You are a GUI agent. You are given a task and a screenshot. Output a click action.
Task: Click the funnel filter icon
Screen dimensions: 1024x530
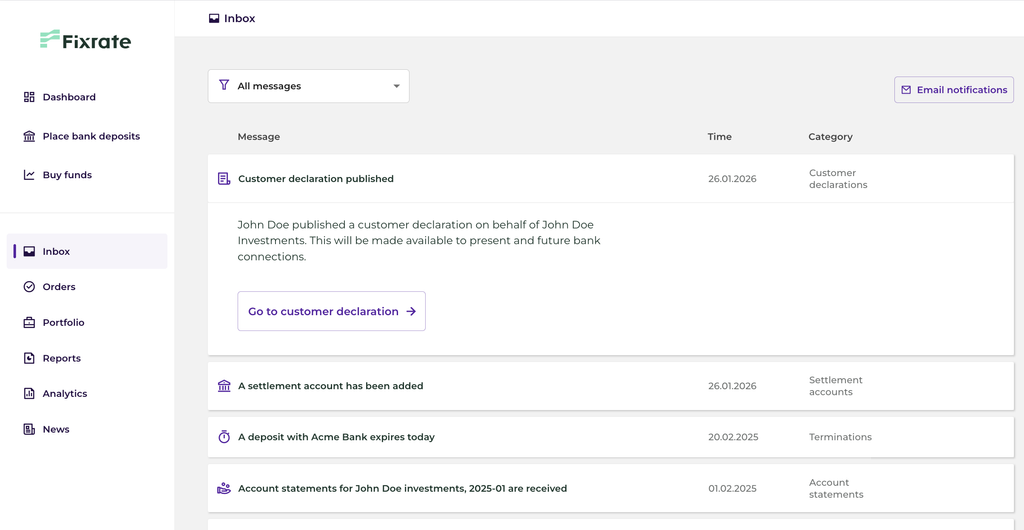[224, 86]
